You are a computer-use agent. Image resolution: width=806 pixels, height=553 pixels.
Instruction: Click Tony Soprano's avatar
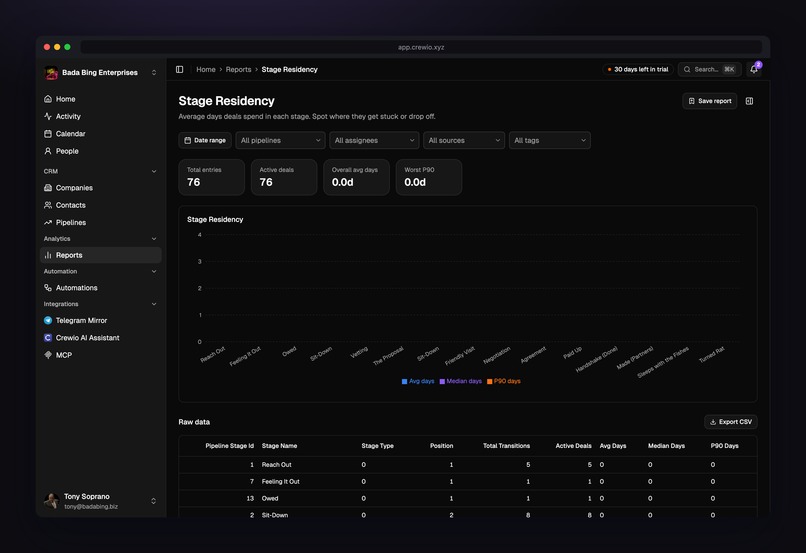51,501
